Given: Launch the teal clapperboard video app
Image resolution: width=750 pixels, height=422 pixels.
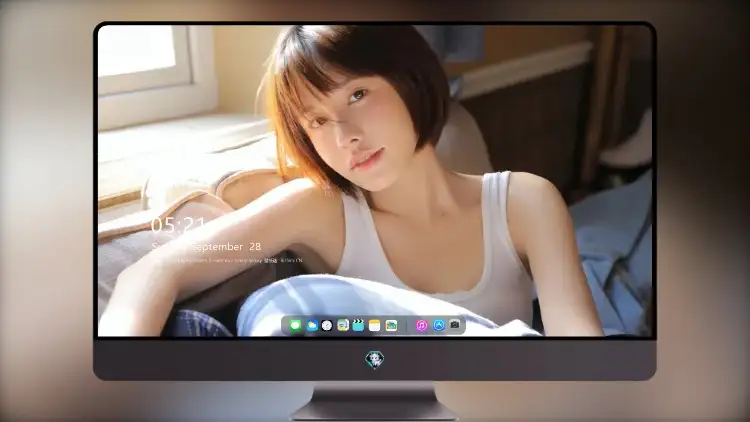Looking at the screenshot, I should pos(358,326).
